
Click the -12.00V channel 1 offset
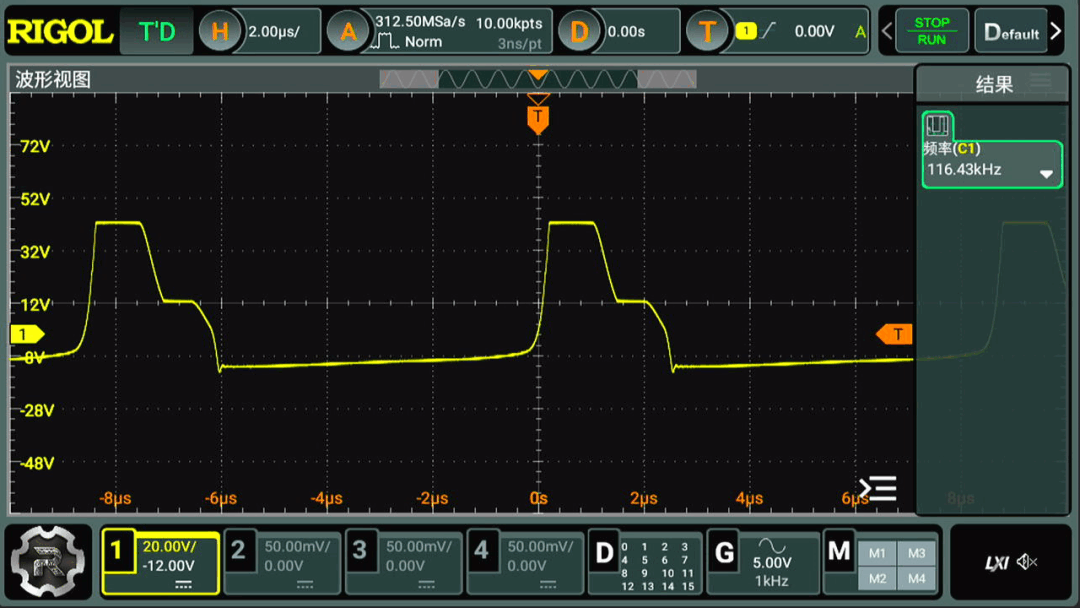tap(169, 566)
